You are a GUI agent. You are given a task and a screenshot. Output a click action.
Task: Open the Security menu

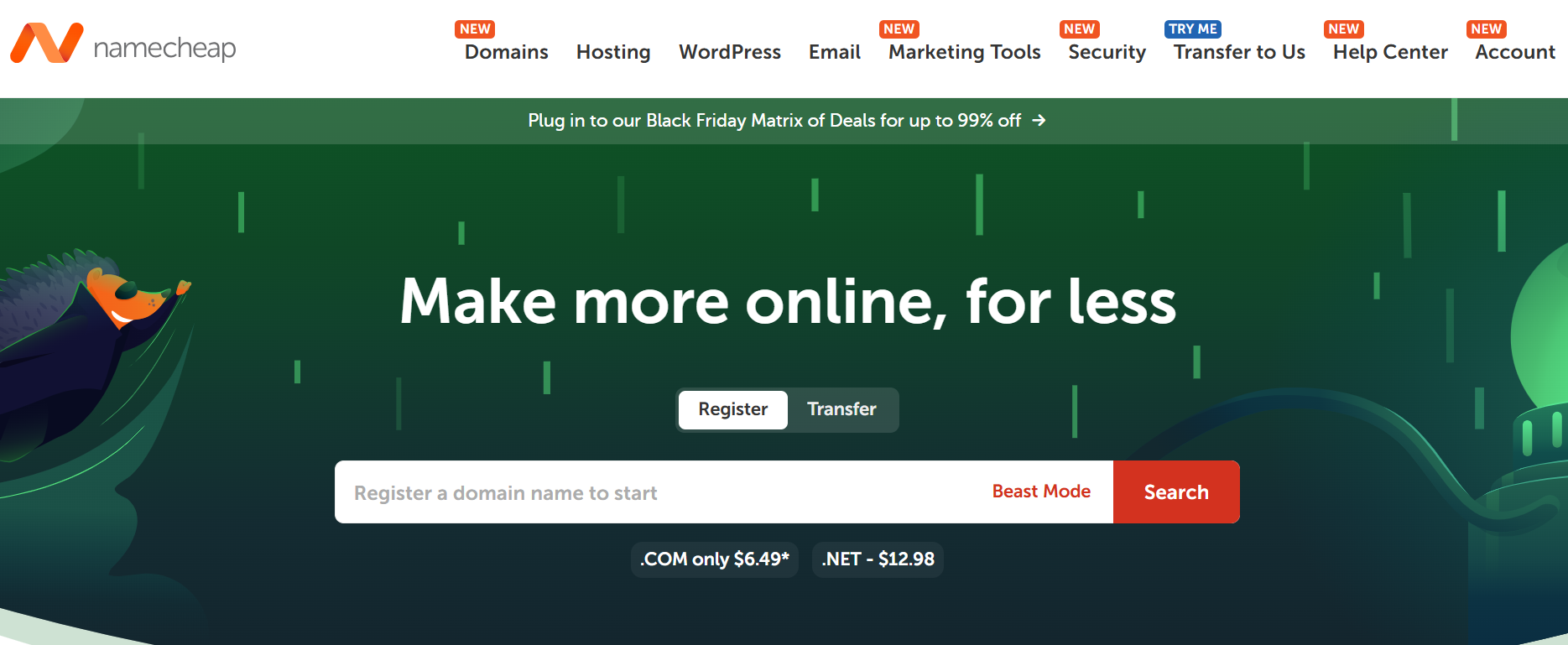tap(1107, 52)
